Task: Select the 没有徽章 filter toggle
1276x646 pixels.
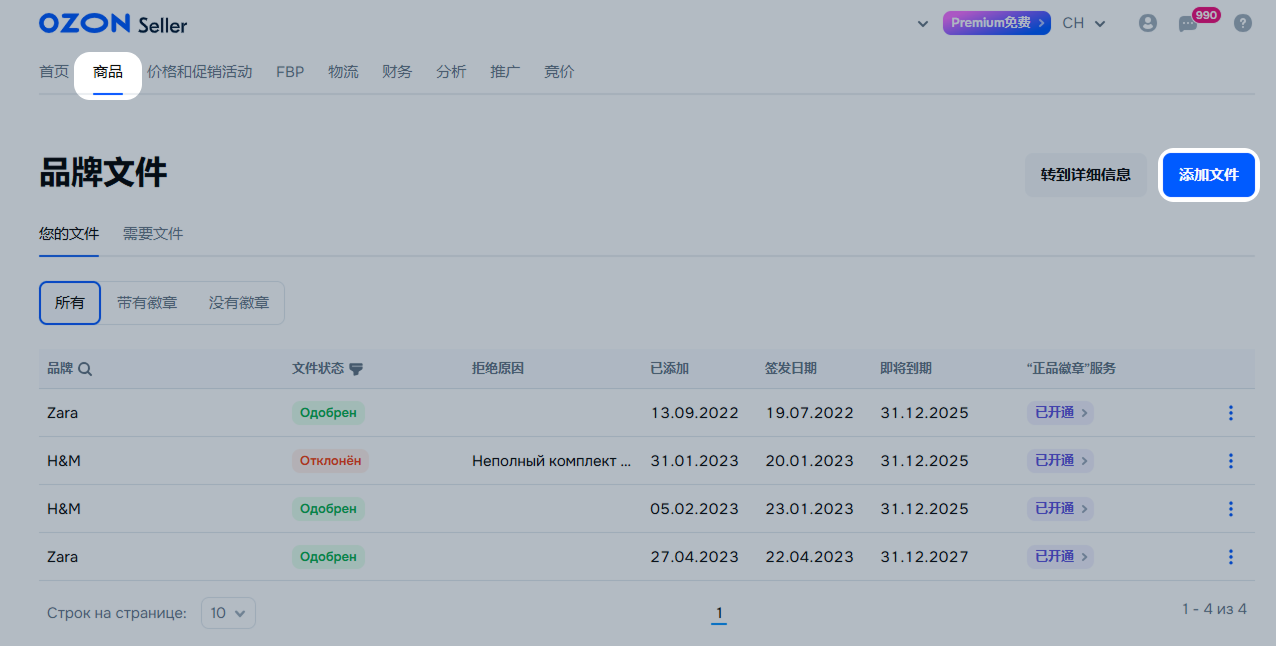Action: pos(239,303)
